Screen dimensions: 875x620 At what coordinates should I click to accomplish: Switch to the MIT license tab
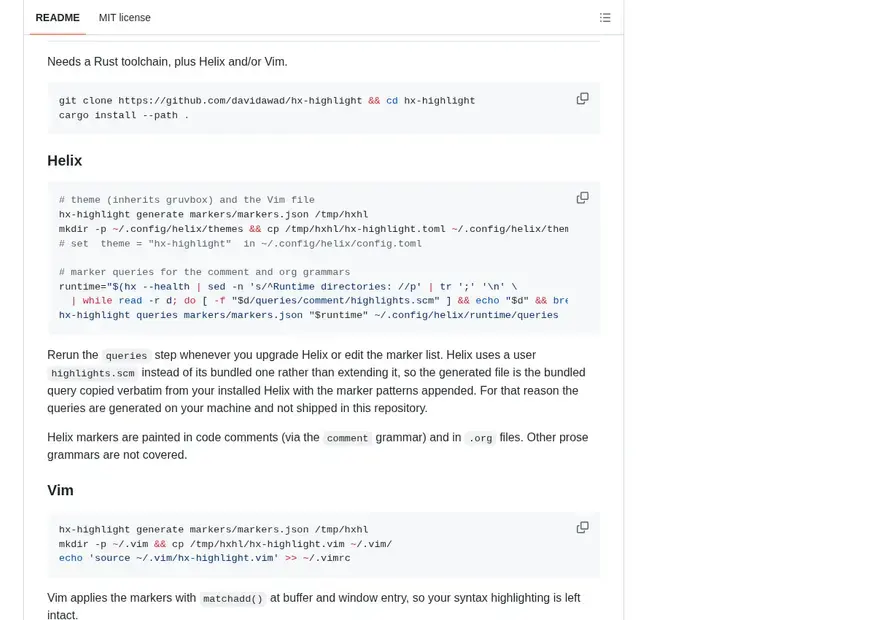124,18
